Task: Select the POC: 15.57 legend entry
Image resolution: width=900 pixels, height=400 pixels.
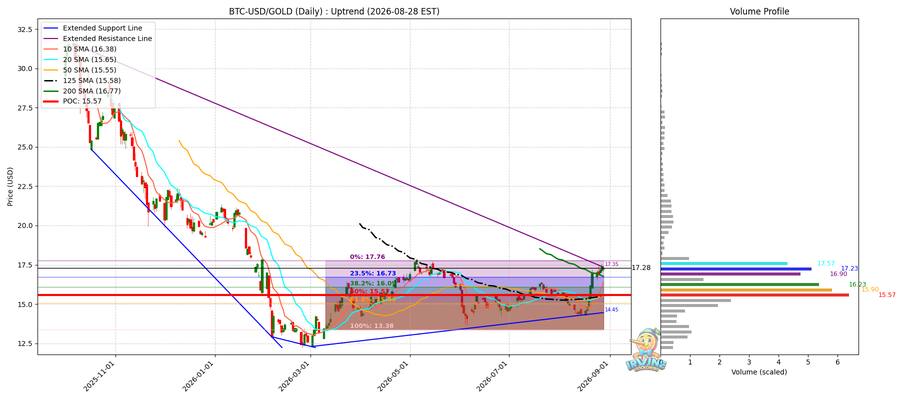Action: tap(72, 101)
